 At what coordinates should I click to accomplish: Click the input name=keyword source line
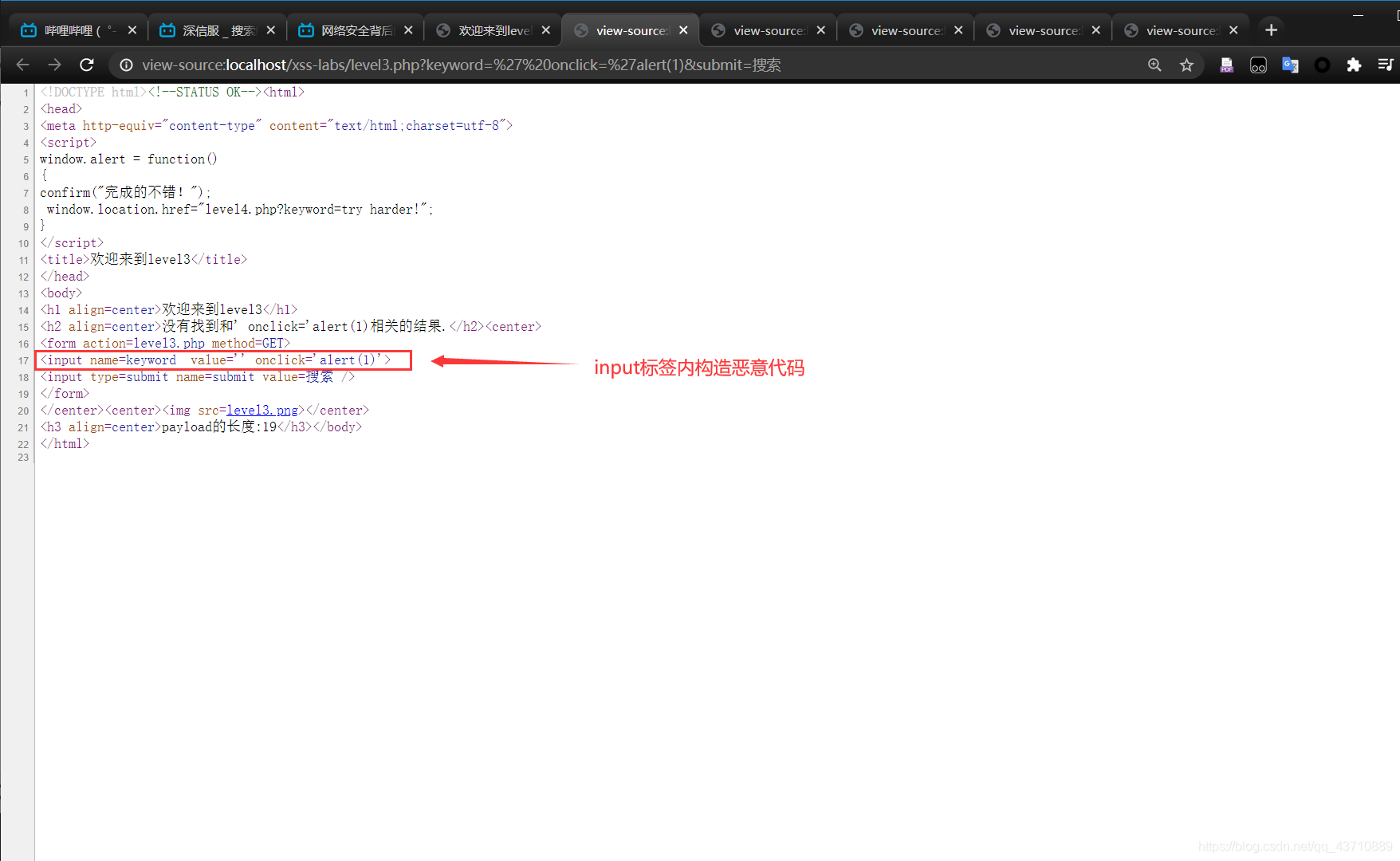point(215,360)
